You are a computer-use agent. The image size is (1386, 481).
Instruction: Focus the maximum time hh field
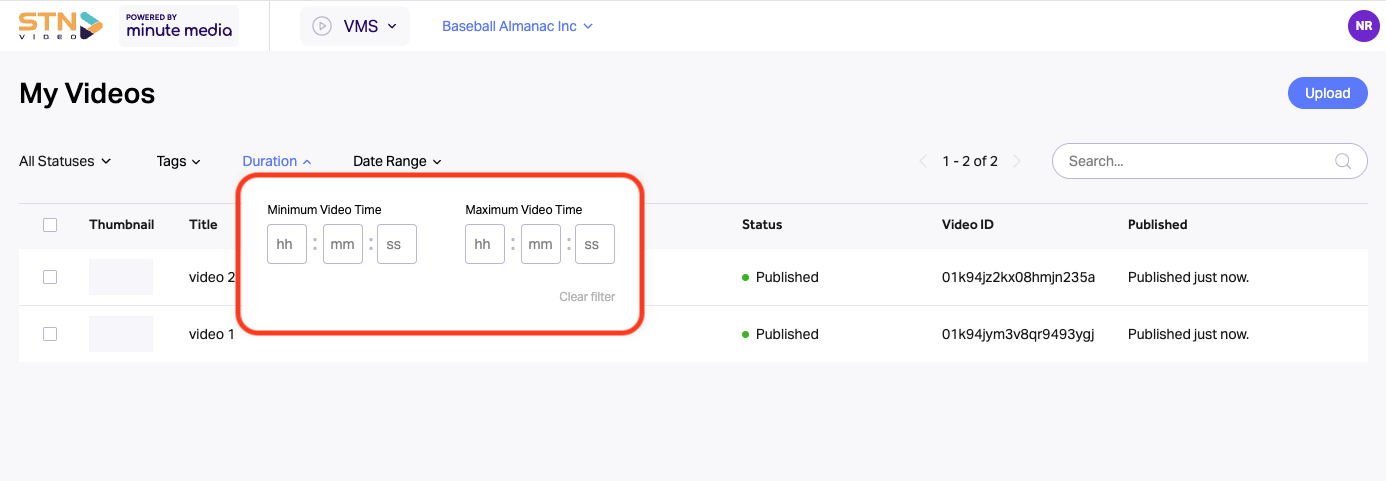tap(485, 244)
